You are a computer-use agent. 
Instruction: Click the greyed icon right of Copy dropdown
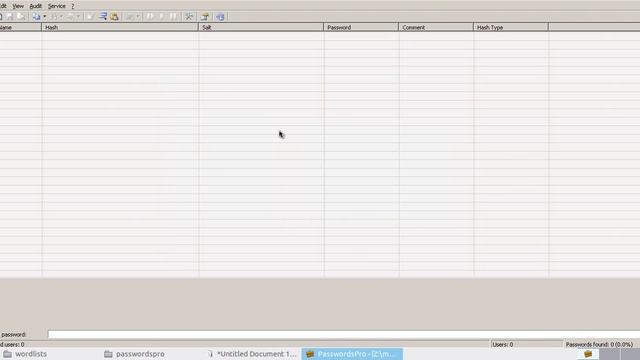(53, 17)
